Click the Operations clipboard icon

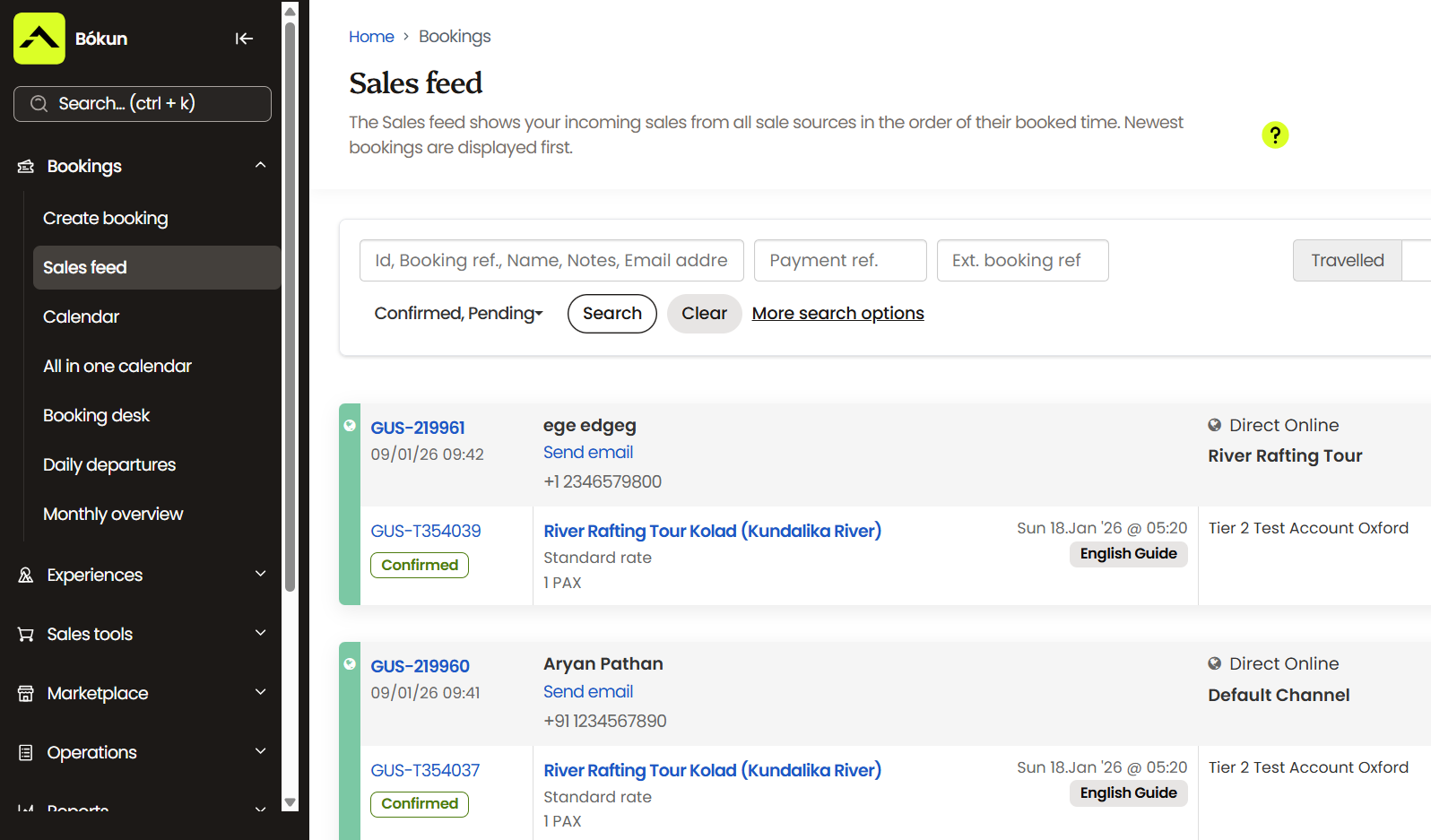tap(26, 752)
